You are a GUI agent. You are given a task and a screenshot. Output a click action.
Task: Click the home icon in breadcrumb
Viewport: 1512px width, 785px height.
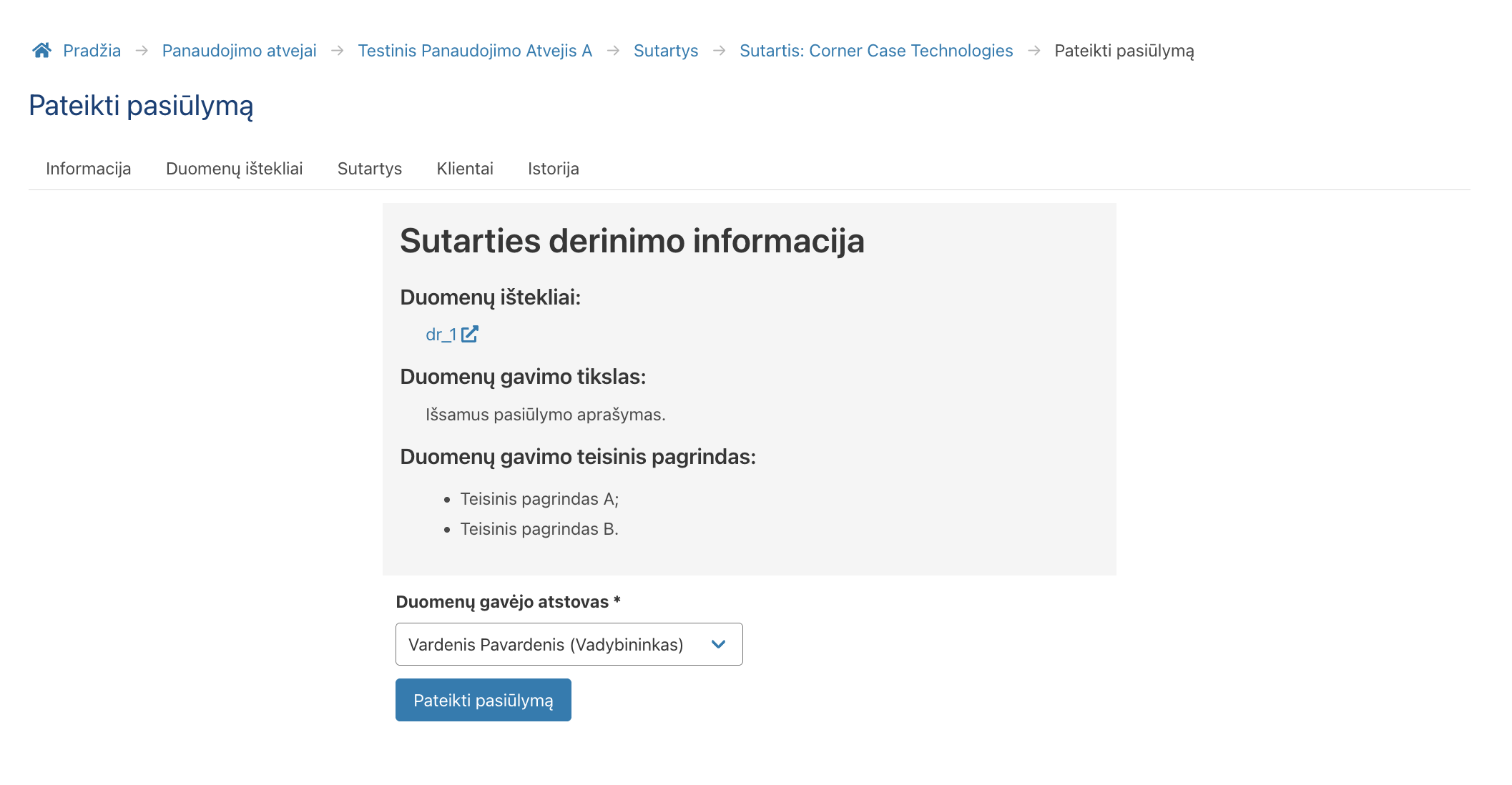41,50
